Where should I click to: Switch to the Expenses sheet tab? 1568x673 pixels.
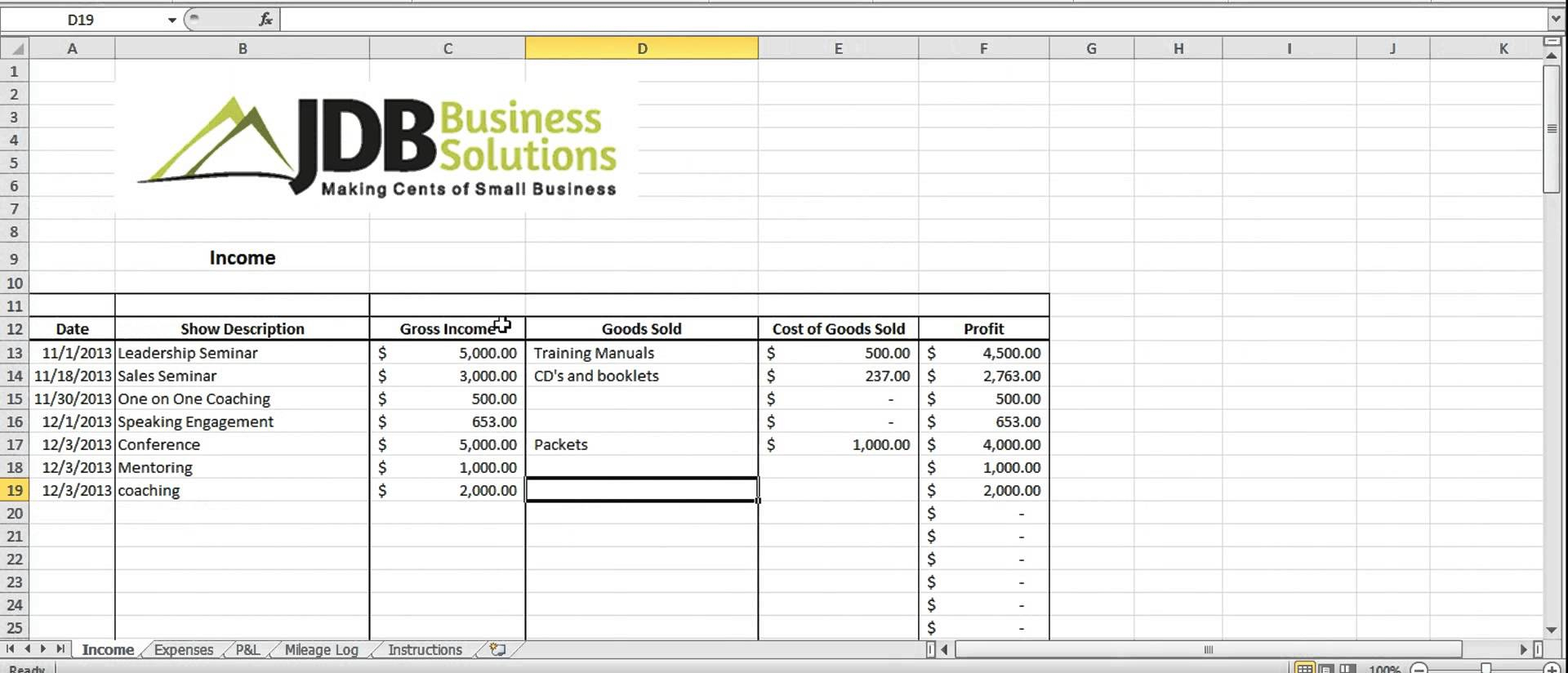coord(184,649)
